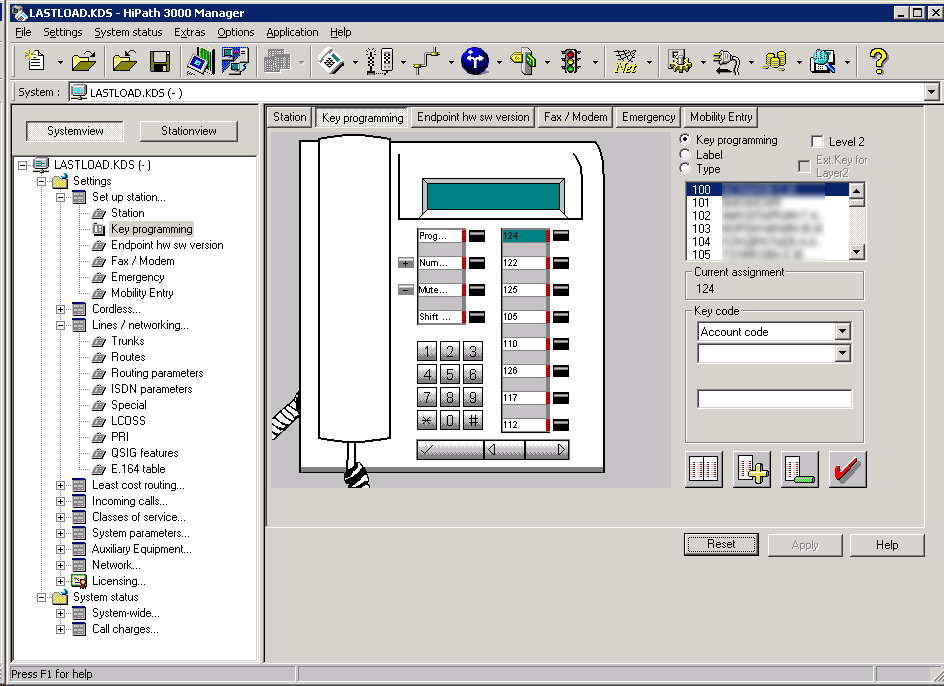Select the Shift key on the phone
The height and width of the screenshot is (686, 944).
click(440, 317)
